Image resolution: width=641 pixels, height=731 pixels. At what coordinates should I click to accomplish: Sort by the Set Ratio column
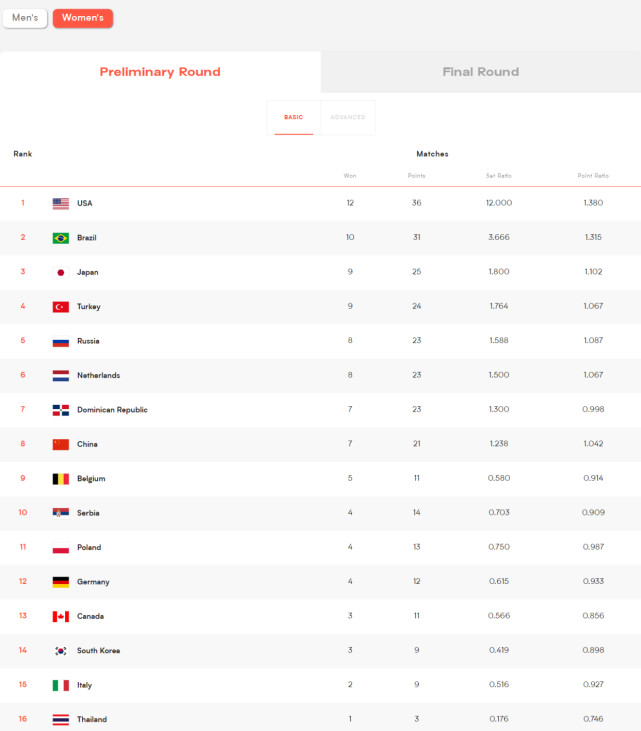(x=499, y=176)
